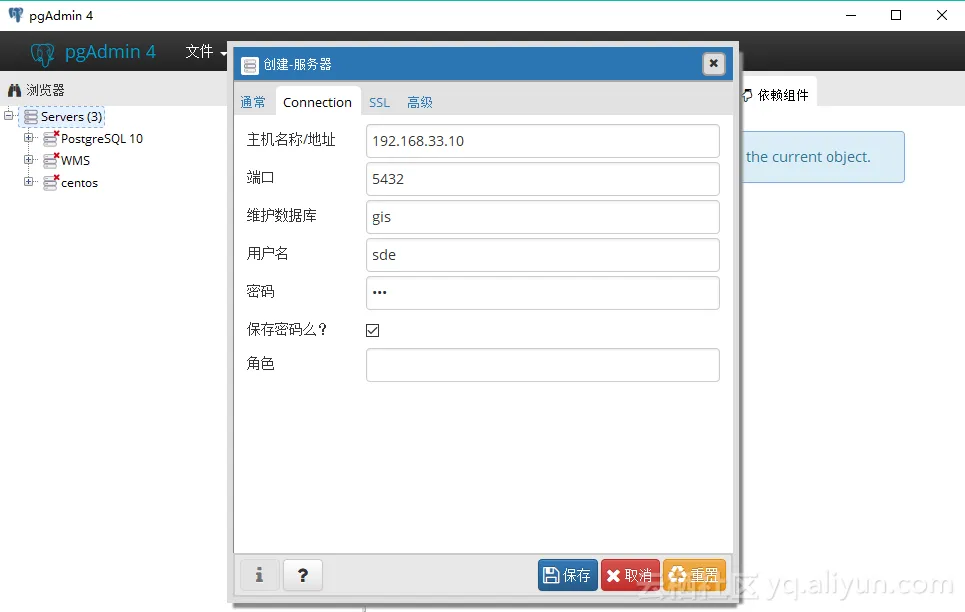Click the 浏览器 panel title
The image size is (965, 612).
[45, 91]
